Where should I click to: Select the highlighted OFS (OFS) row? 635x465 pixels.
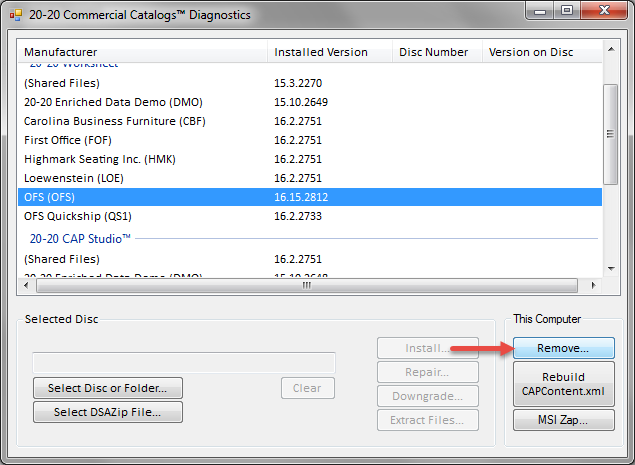click(x=310, y=197)
